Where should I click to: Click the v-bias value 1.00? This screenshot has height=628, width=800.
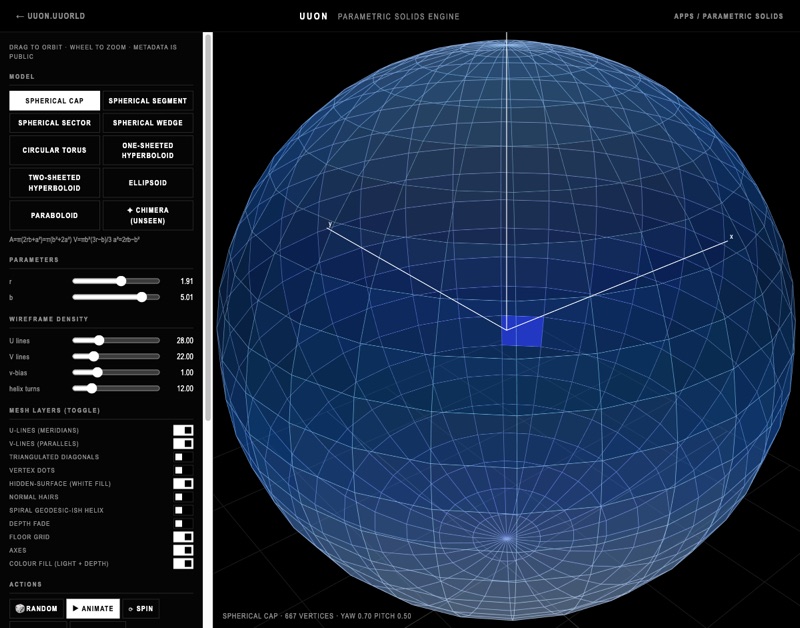[187, 372]
